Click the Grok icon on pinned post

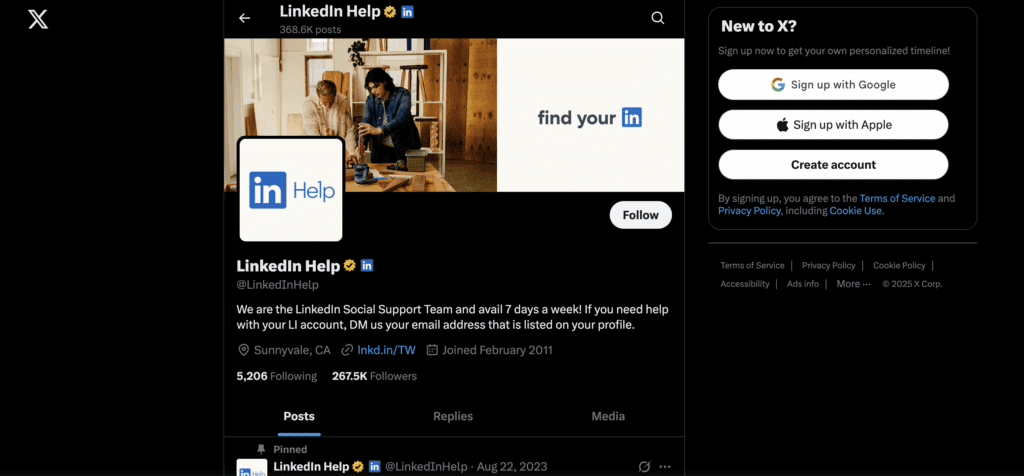click(x=644, y=467)
